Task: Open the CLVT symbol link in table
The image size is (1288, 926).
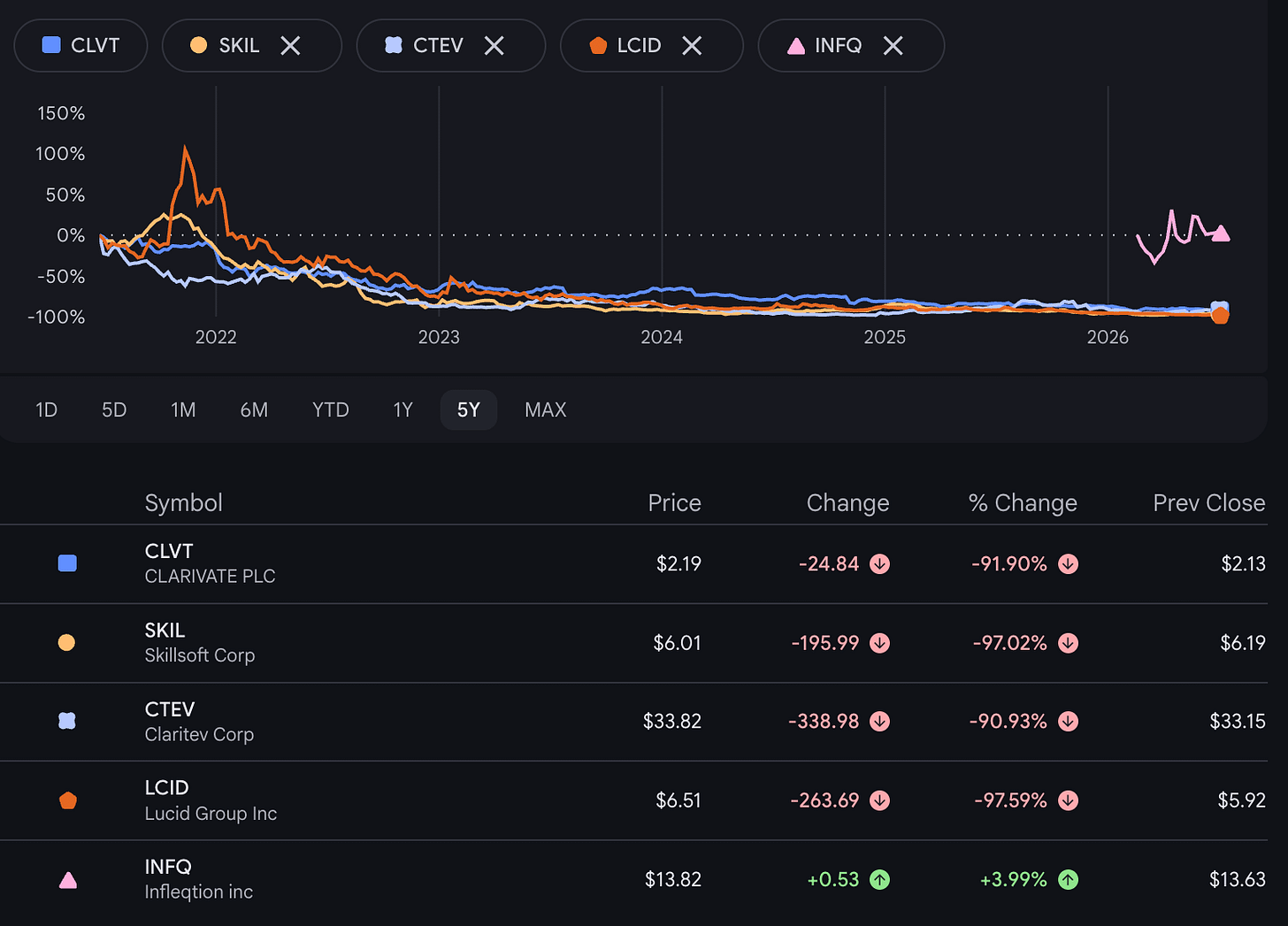Action: tap(169, 551)
